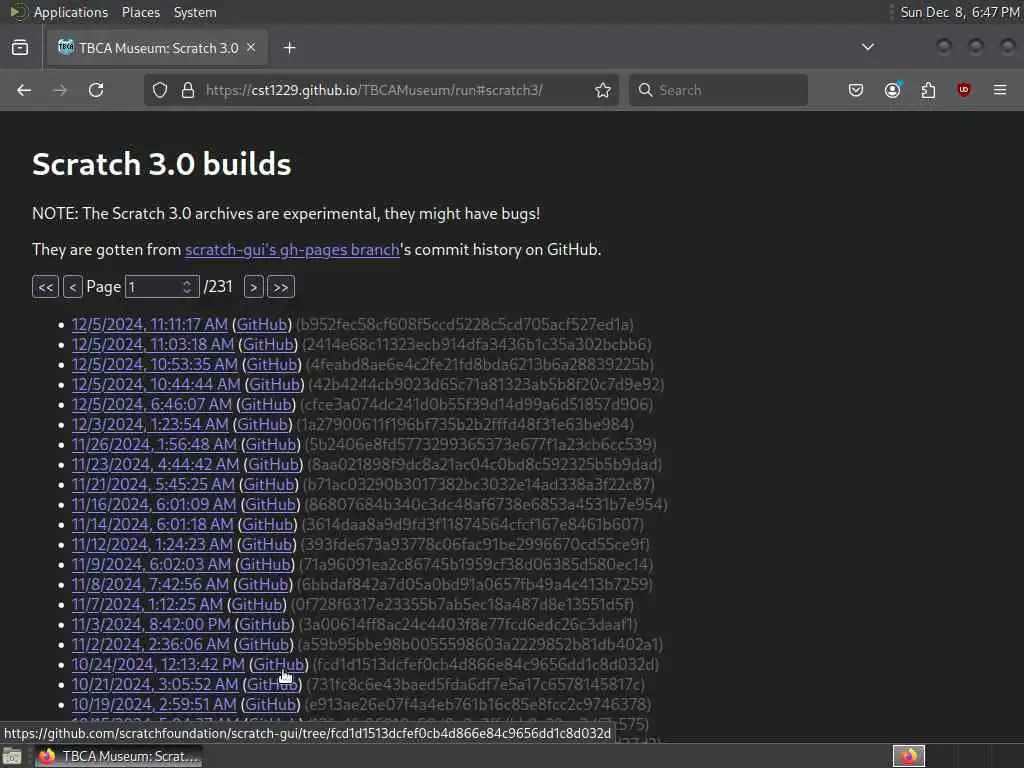Viewport: 1024px width, 768px height.
Task: Open the Firefox account icon
Action: pos(893,90)
